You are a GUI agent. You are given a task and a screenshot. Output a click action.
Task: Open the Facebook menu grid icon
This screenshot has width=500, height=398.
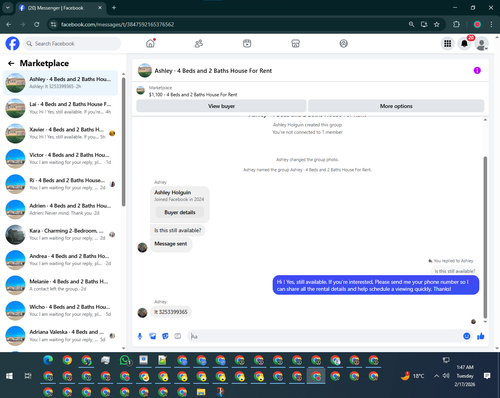[x=448, y=44]
